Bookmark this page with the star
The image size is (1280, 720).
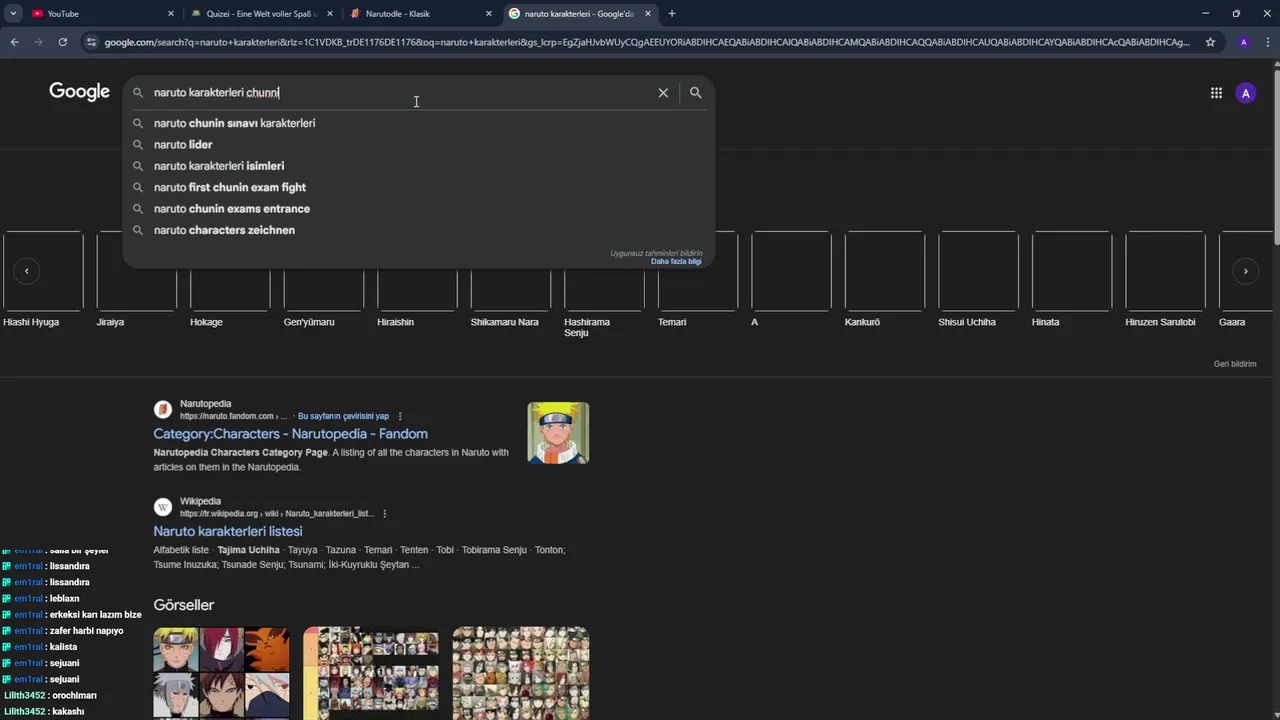1210,42
